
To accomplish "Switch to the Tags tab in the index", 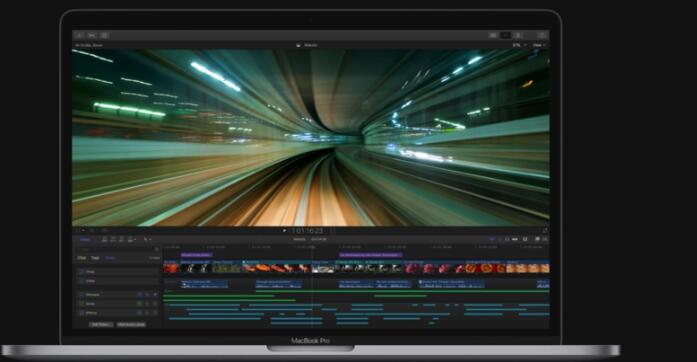I will [95, 258].
